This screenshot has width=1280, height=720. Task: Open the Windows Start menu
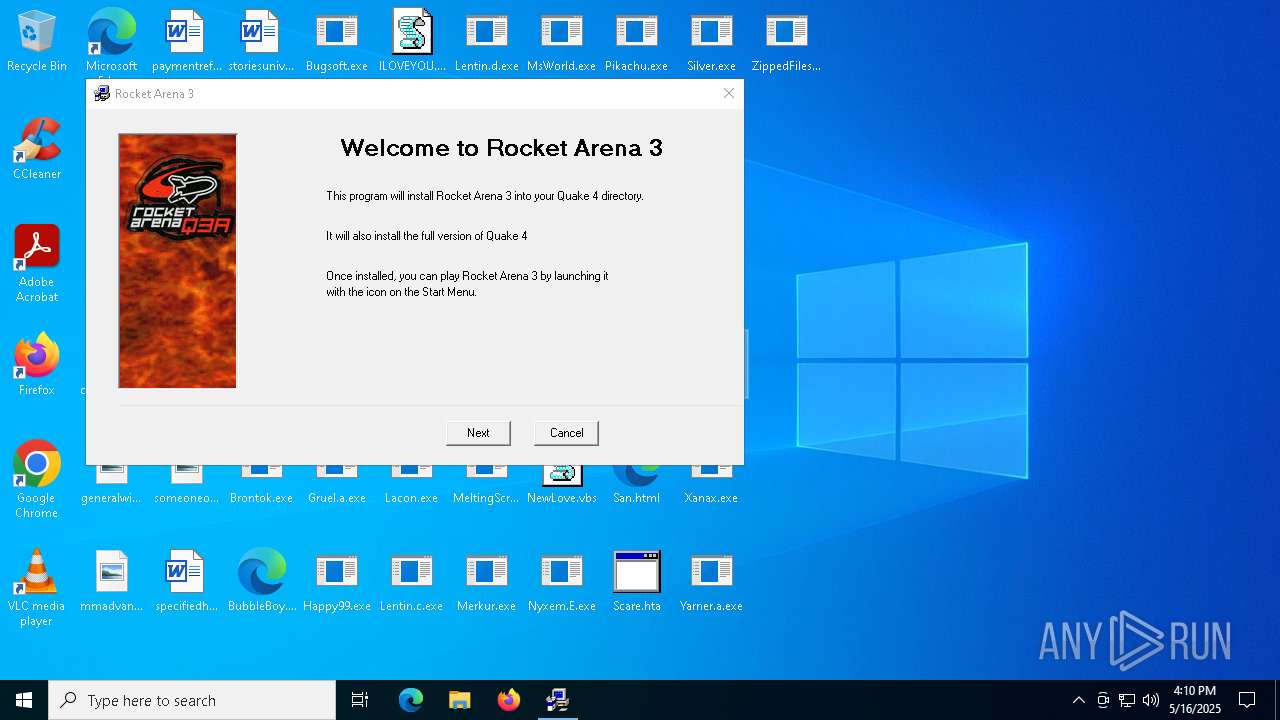pos(24,700)
